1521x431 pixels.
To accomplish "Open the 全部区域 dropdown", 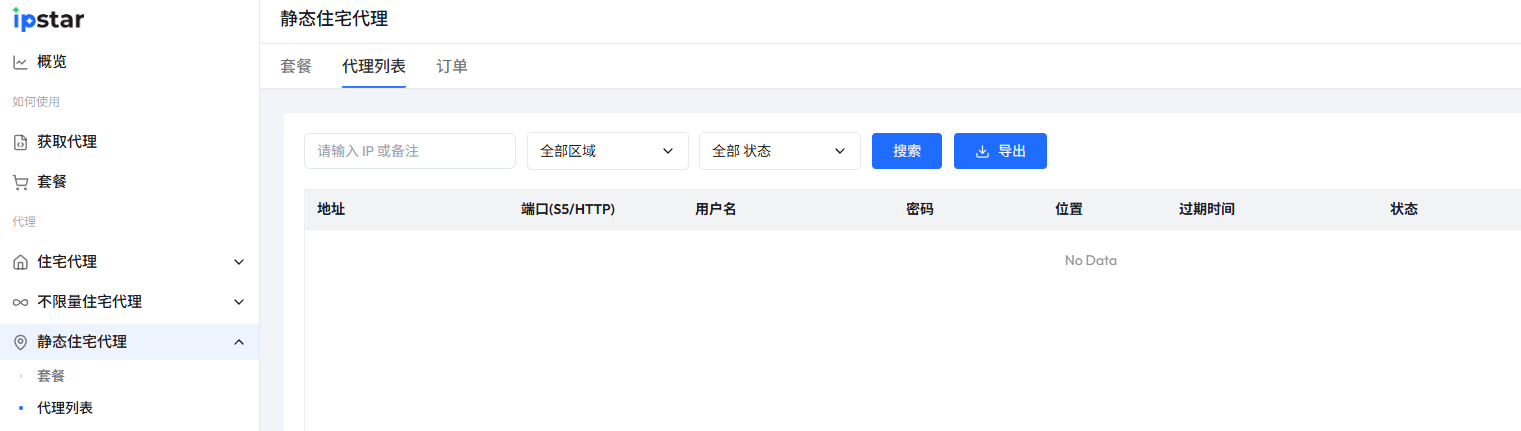I will coord(607,151).
